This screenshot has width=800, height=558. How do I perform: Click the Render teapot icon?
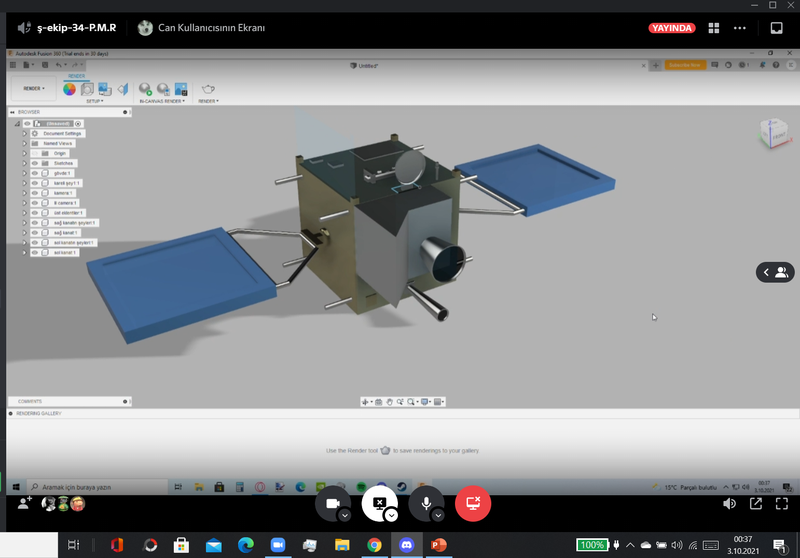click(x=208, y=89)
